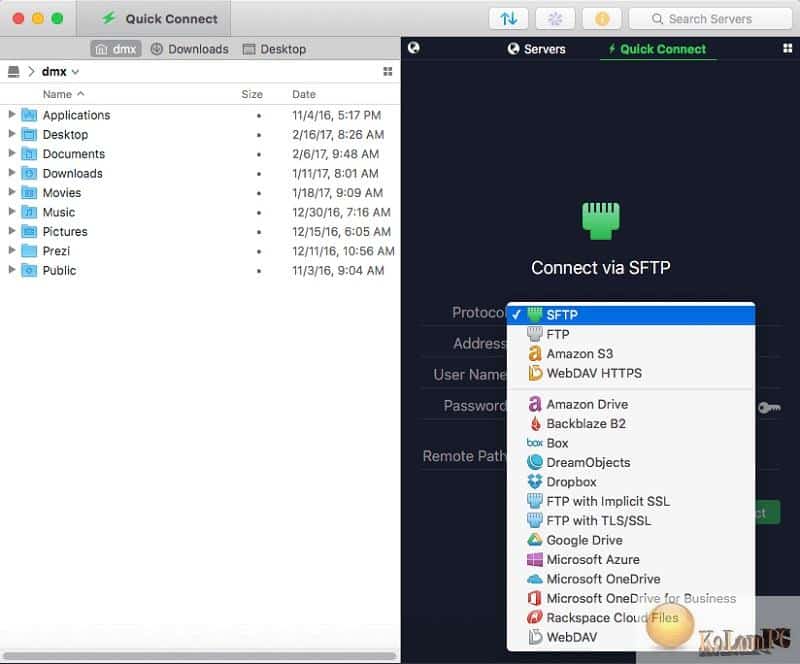Choose Backblaze B2 from protocol list
The image size is (800, 664).
pyautogui.click(x=631, y=424)
